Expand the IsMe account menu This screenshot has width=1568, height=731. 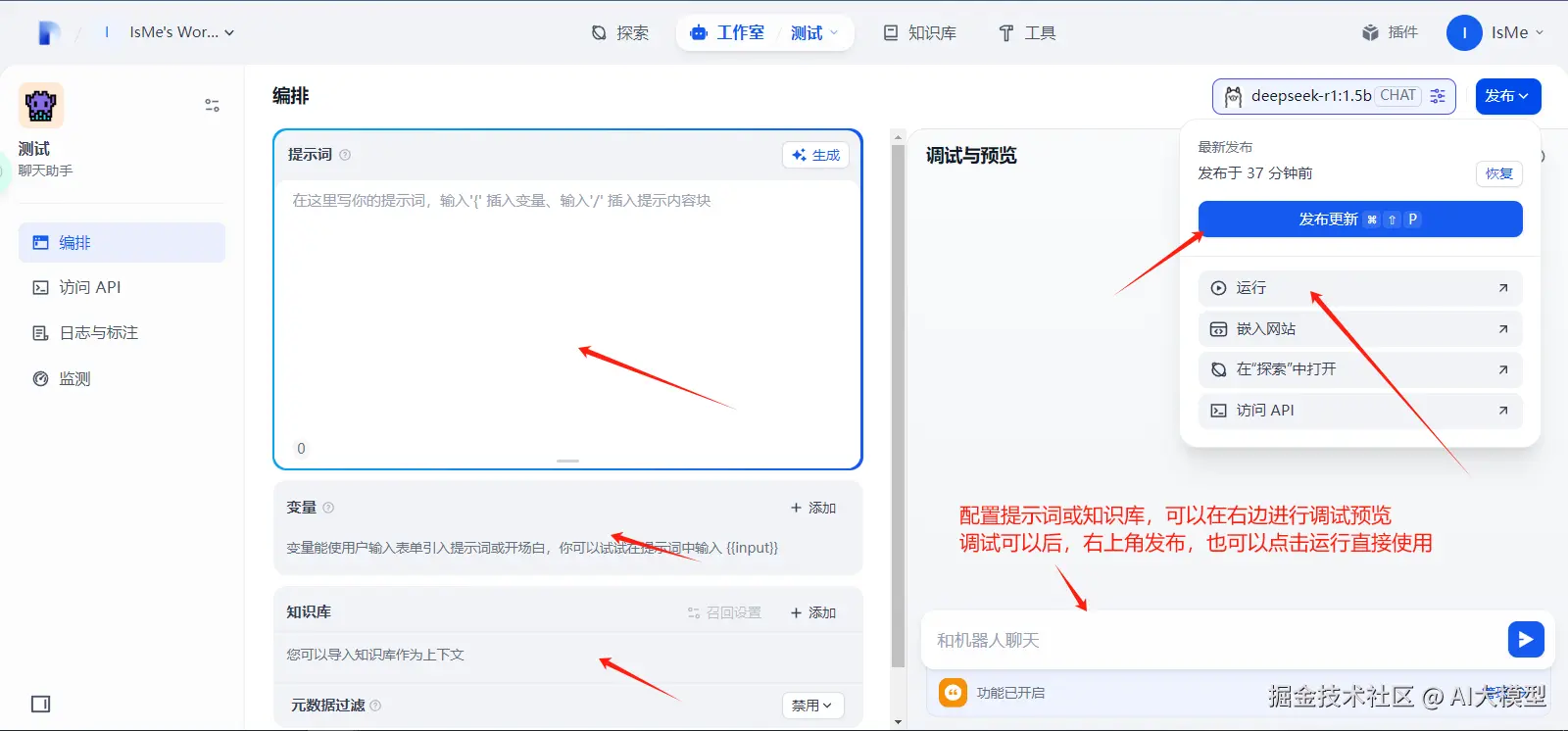click(1517, 32)
